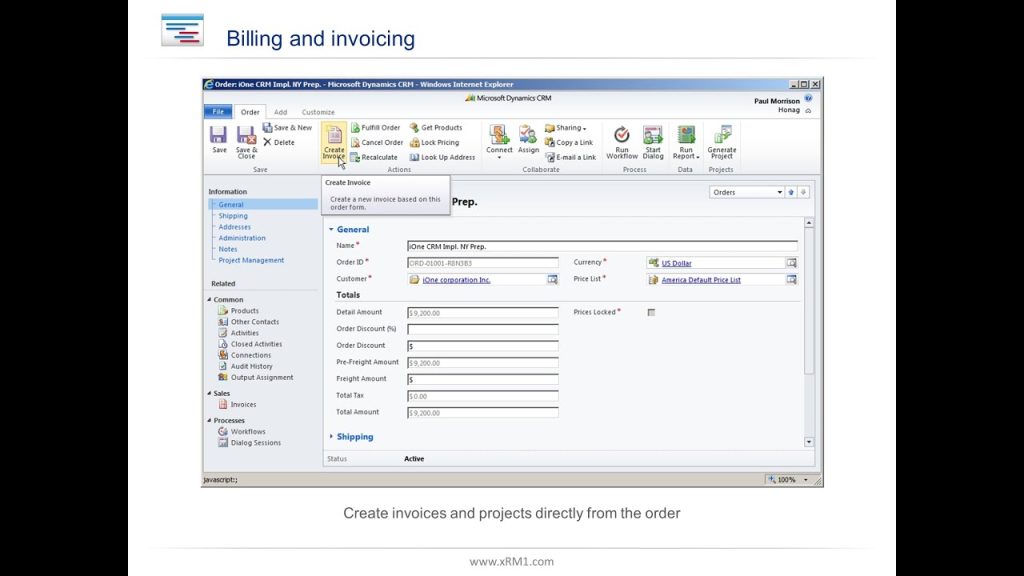The width and height of the screenshot is (1024, 576).
Task: Open America Default Price List link
Action: point(701,280)
